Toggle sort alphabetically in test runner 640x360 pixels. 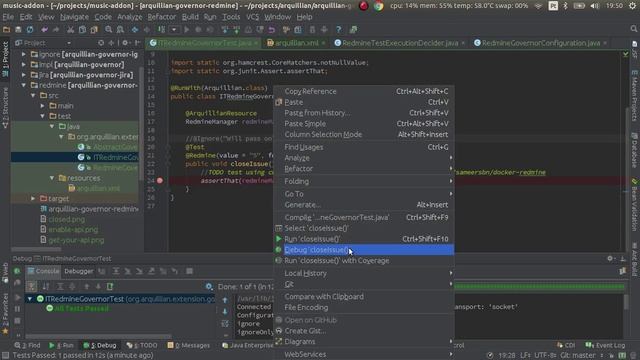pos(46,287)
